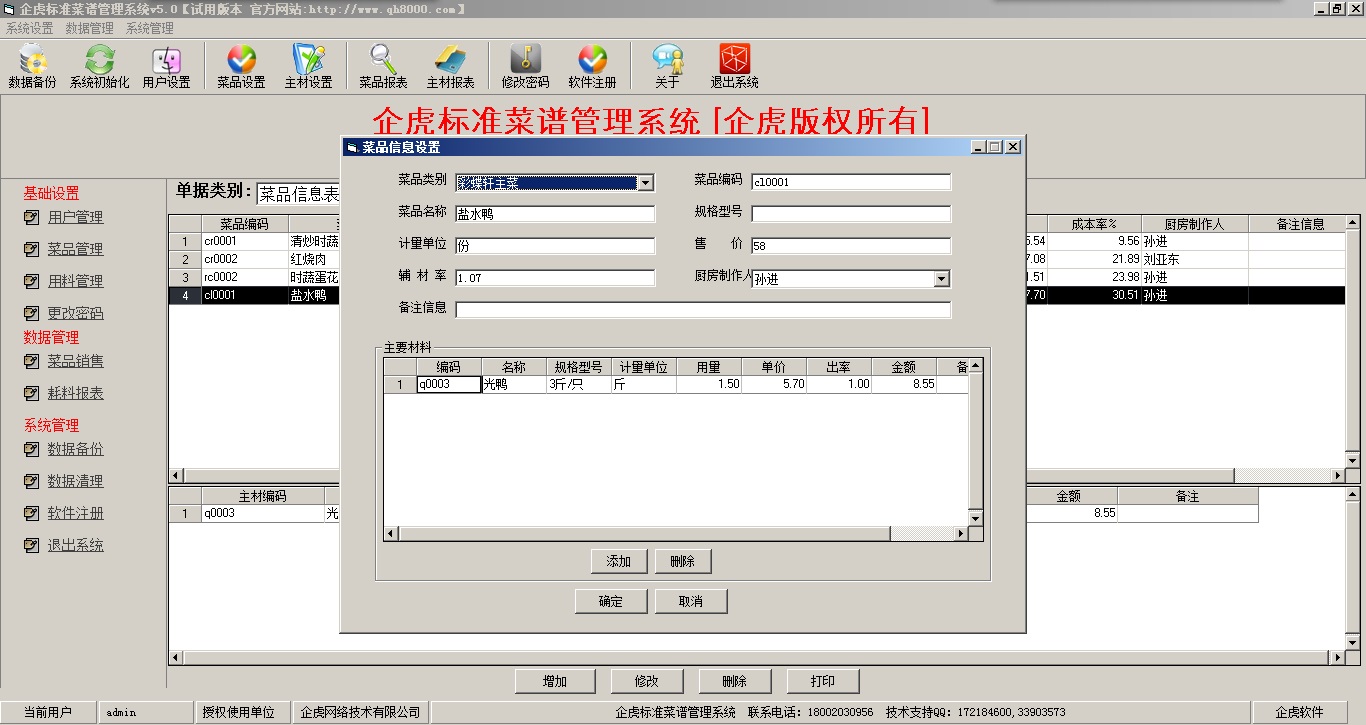1366x725 pixels.
Task: Click the 用量 column header in dialog grid
Action: click(709, 367)
